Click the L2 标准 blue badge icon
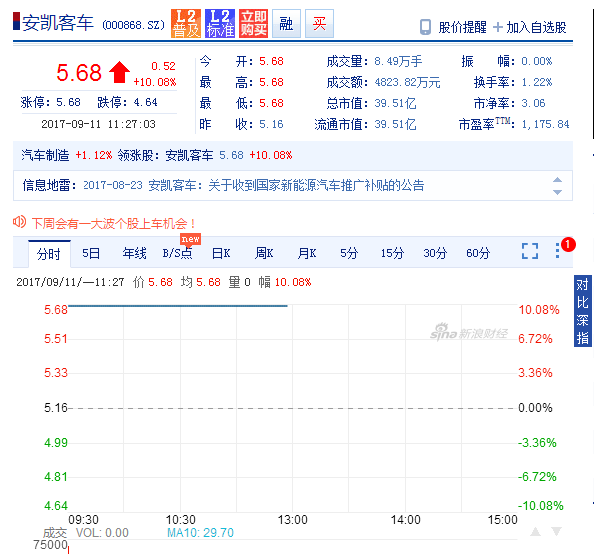Image resolution: width=594 pixels, height=554 pixels. point(220,23)
